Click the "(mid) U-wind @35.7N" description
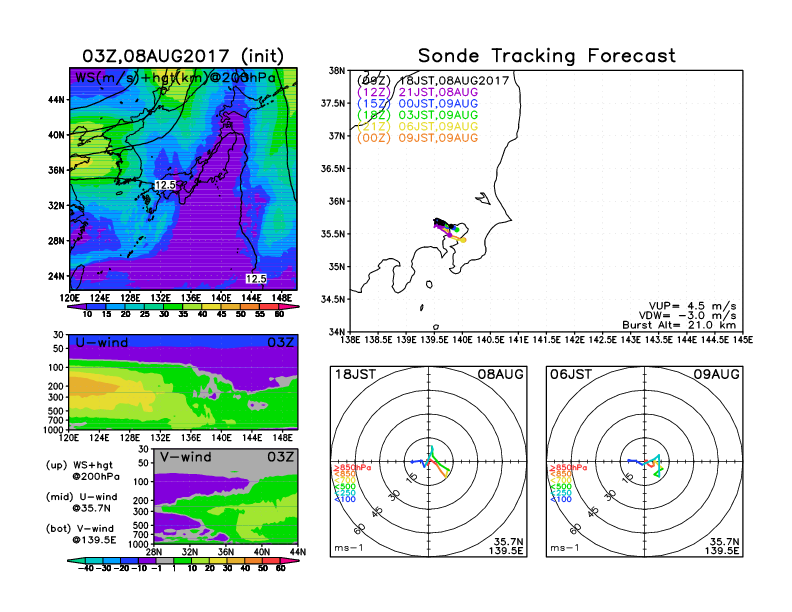792x612 pixels. click(x=81, y=502)
